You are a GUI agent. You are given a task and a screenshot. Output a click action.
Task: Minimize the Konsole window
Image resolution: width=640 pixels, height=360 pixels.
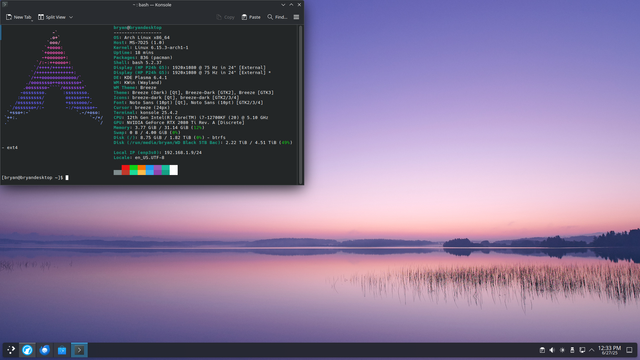[283, 4]
